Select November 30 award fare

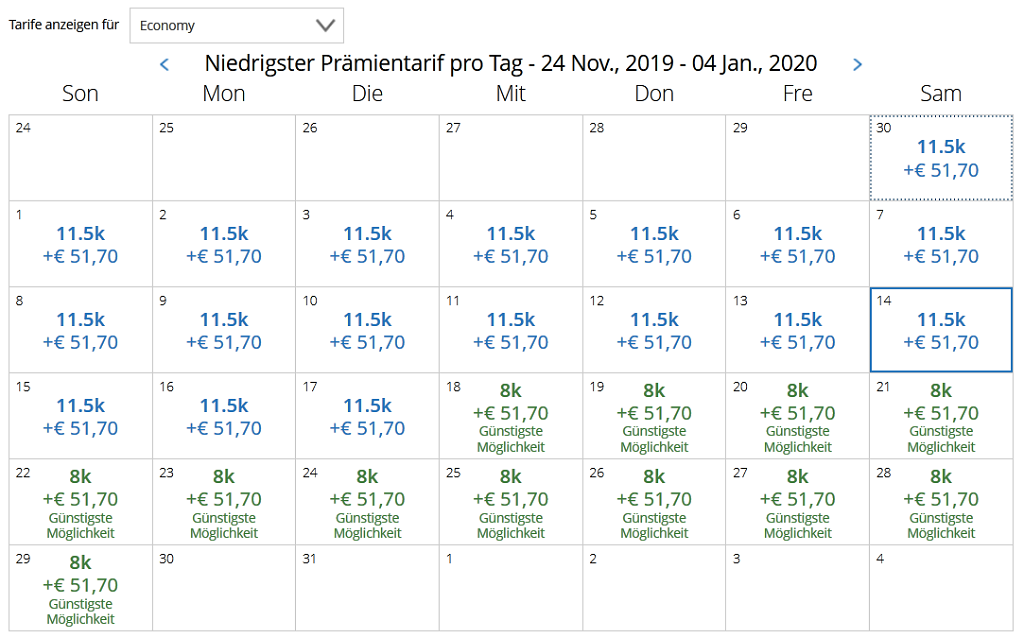pyautogui.click(x=941, y=158)
